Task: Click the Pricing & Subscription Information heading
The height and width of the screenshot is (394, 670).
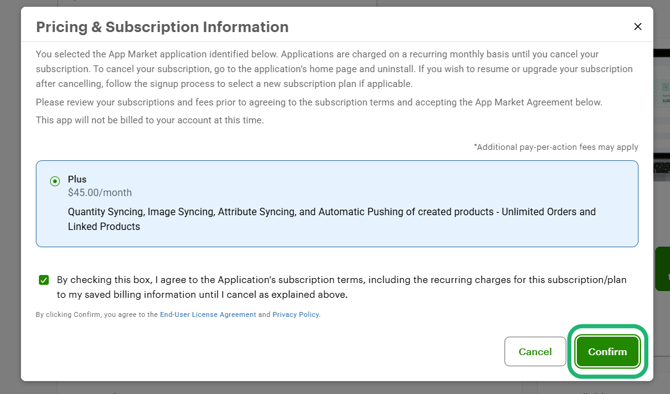Action: point(162,27)
